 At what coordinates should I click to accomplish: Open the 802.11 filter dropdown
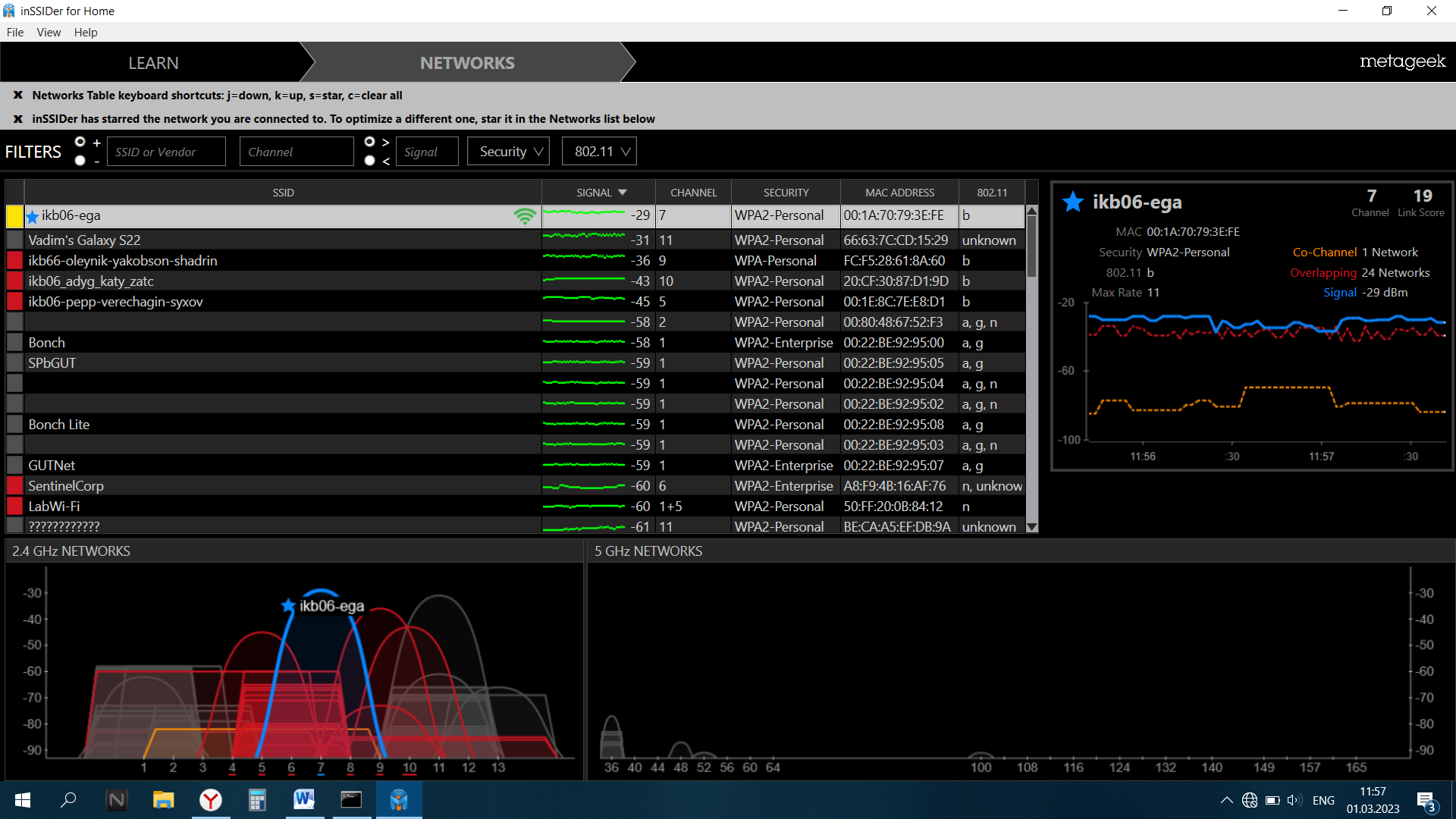599,152
